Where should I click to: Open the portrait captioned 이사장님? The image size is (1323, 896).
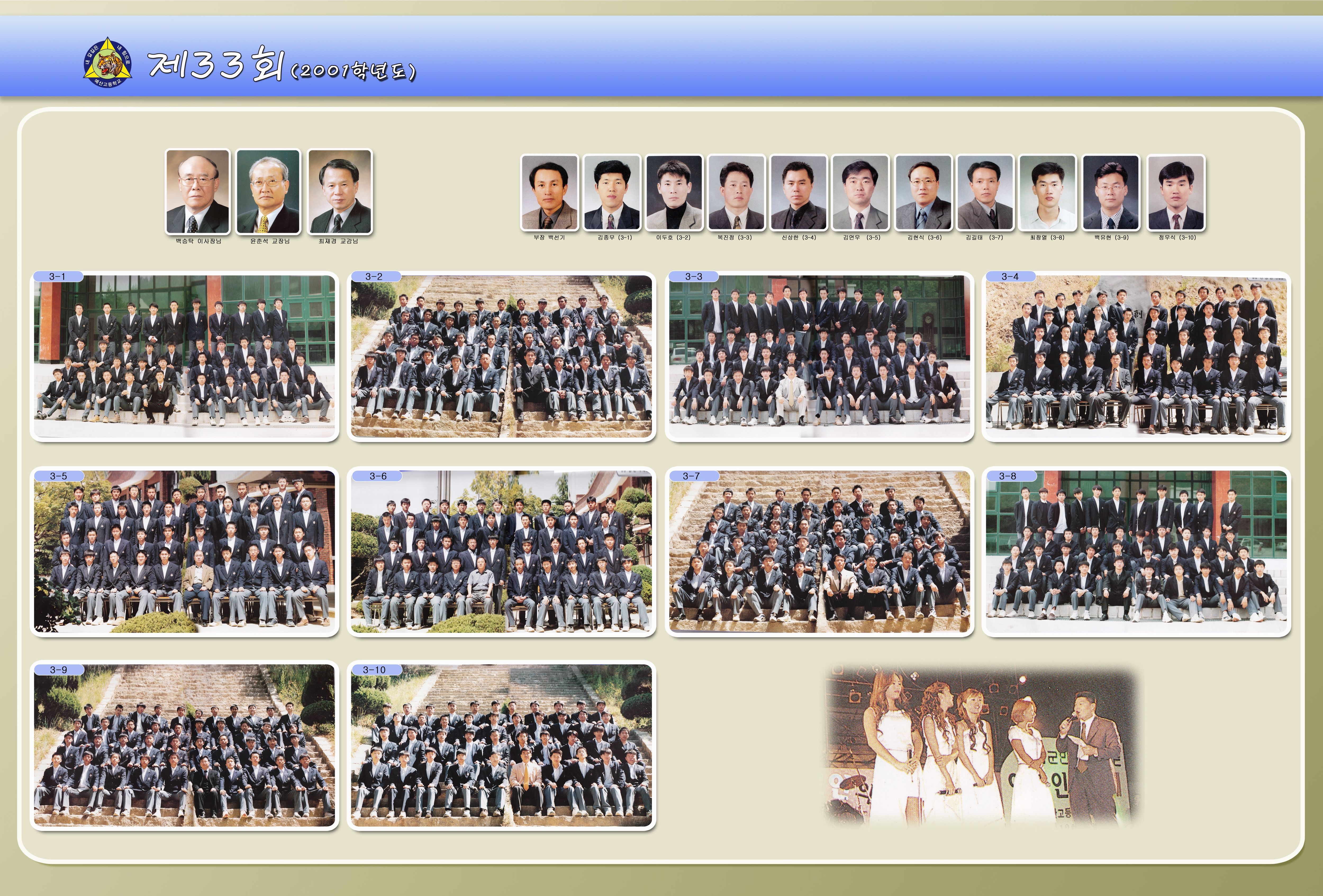click(x=198, y=191)
